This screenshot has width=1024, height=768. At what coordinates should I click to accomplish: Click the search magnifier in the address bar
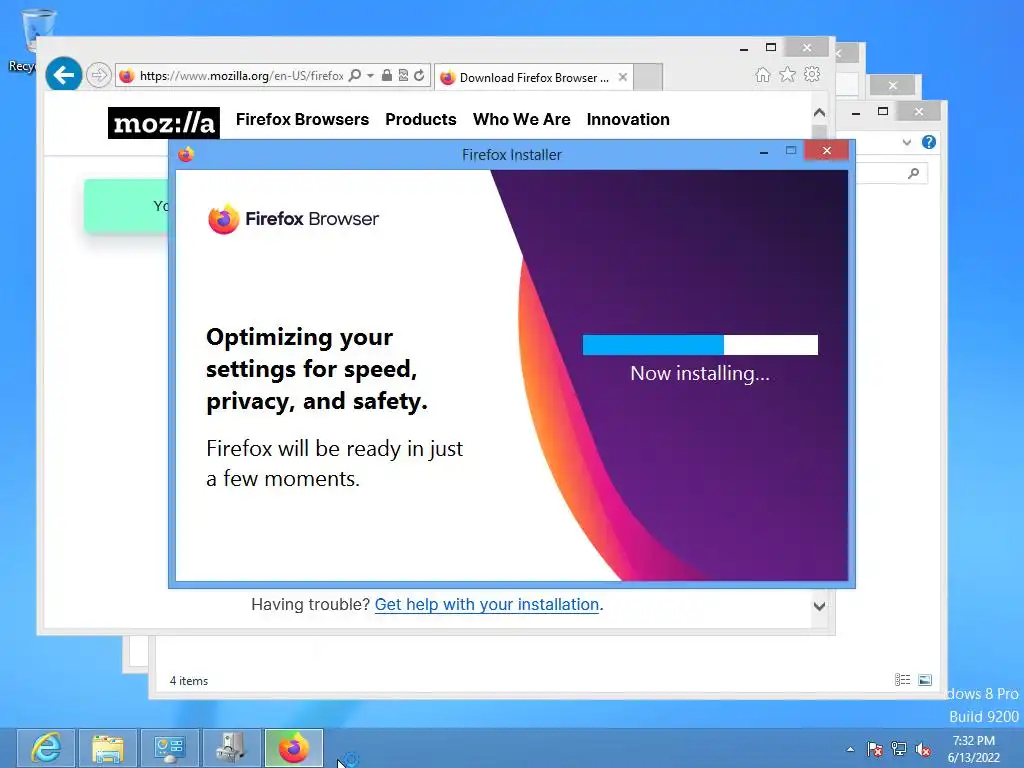point(355,76)
